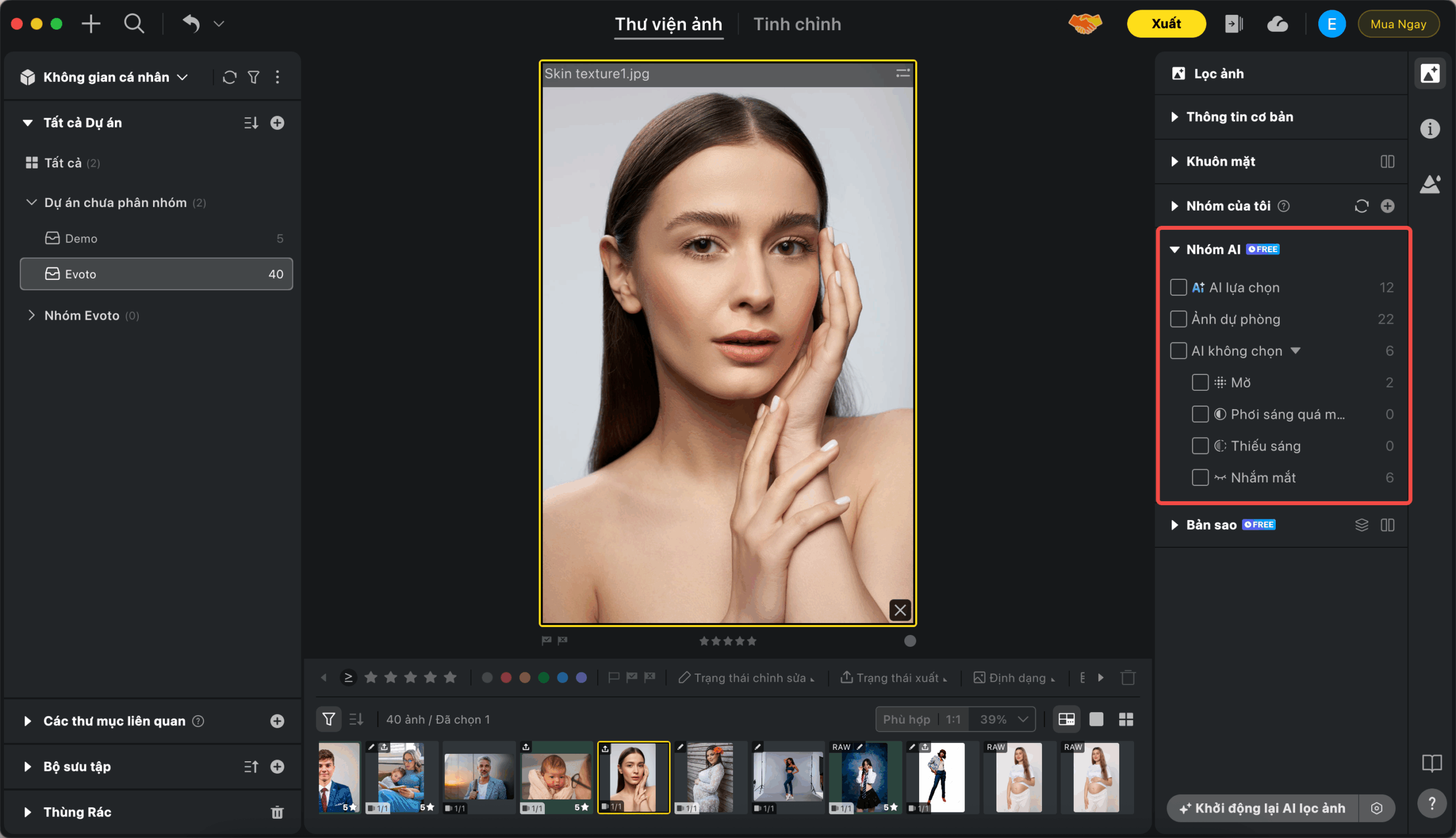Click Khởi động lại AI lọc ảnh
The image size is (1456, 838).
pos(1262,808)
